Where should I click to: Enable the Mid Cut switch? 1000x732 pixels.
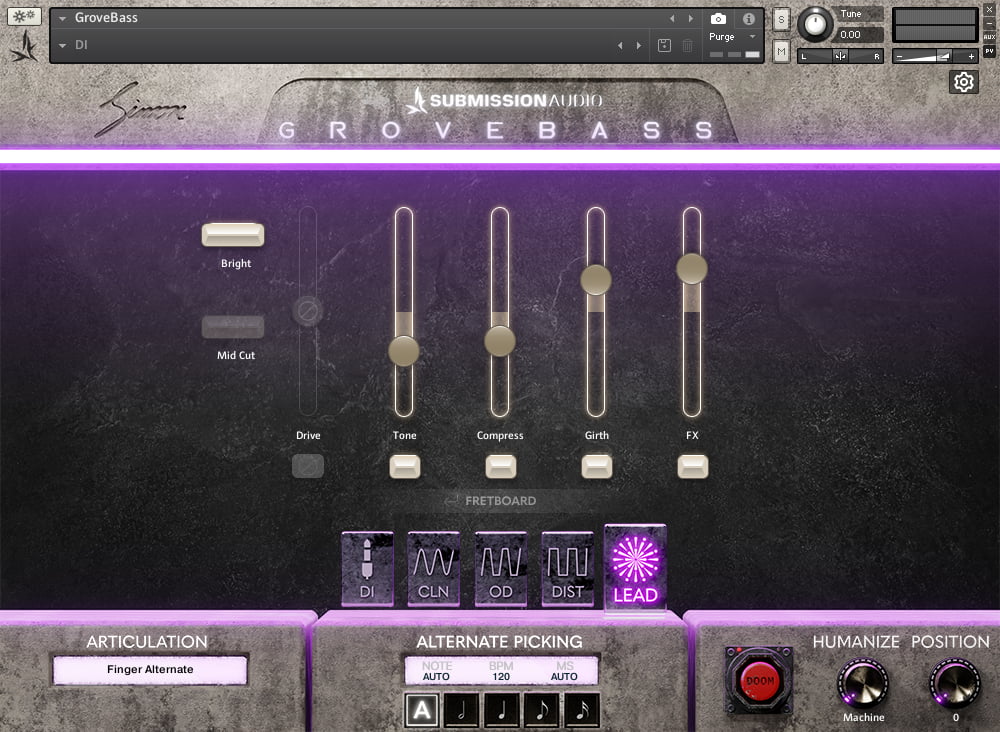click(233, 325)
